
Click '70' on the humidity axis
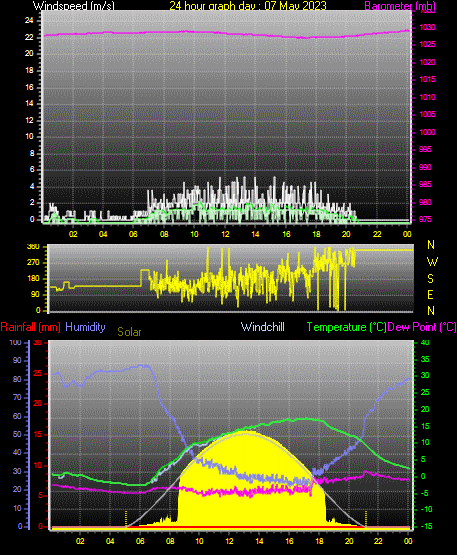click(x=17, y=398)
